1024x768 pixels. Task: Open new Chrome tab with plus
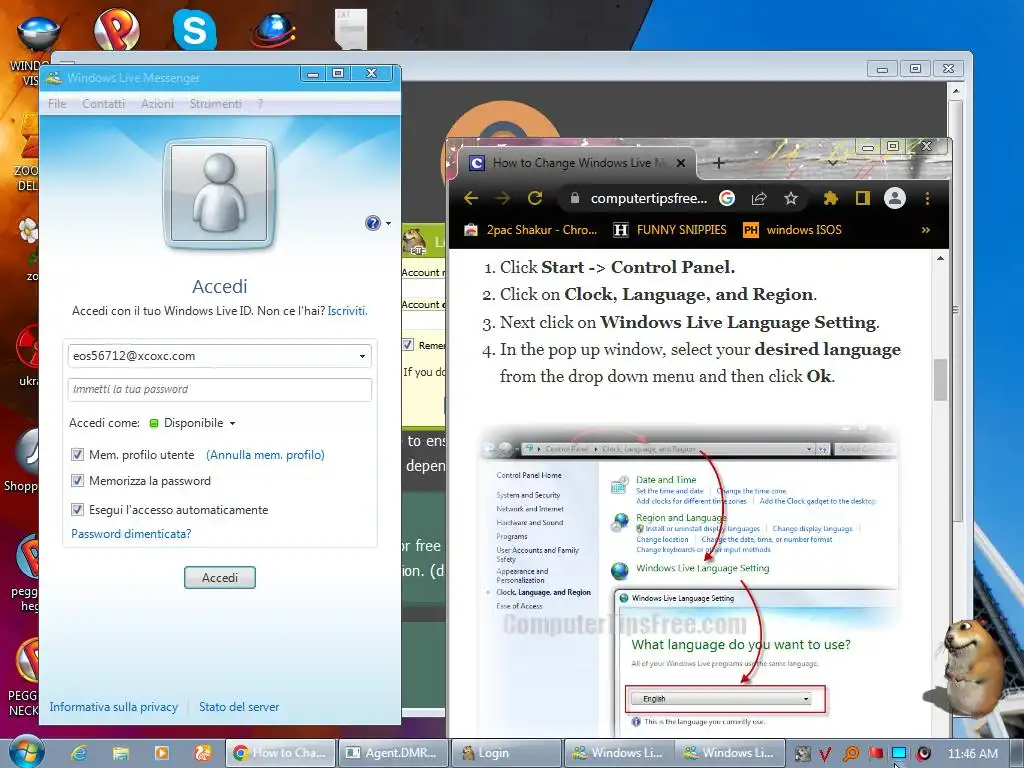coord(718,163)
